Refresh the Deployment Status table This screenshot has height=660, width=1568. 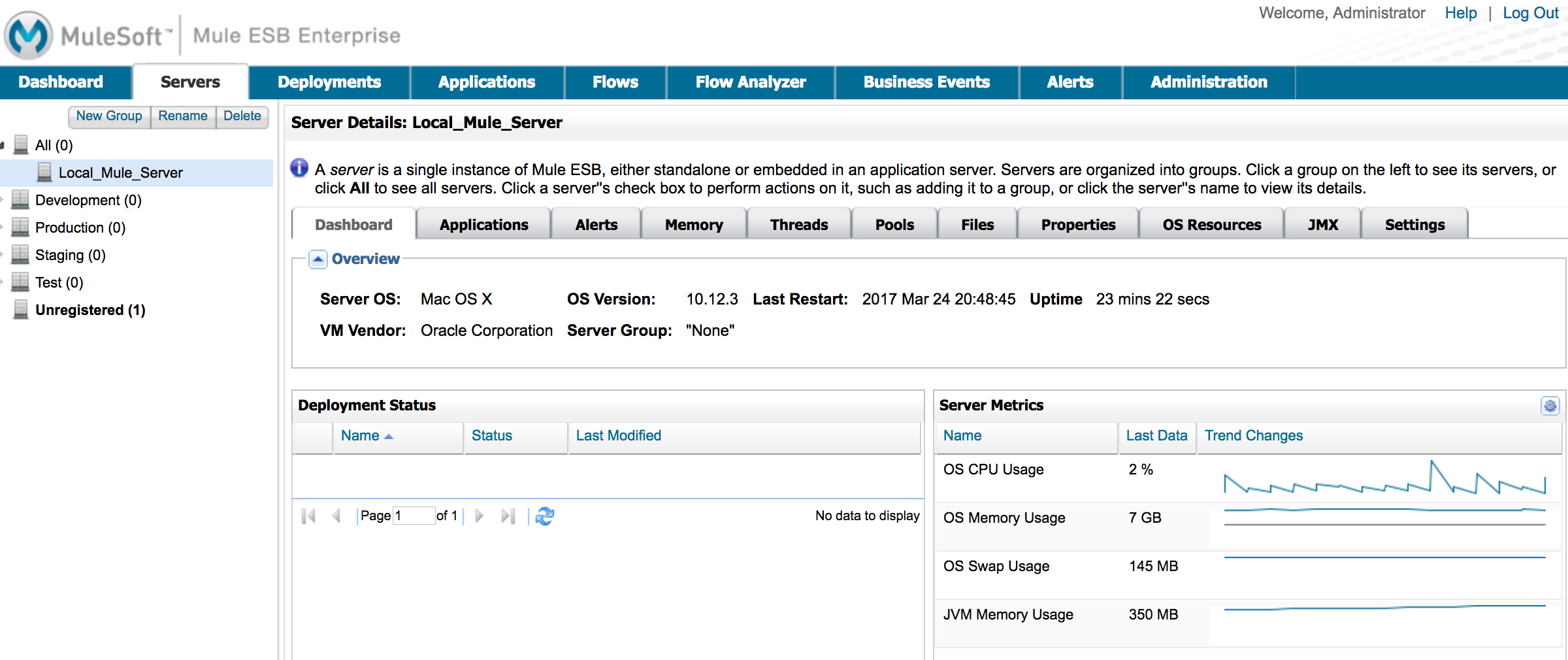coord(544,516)
